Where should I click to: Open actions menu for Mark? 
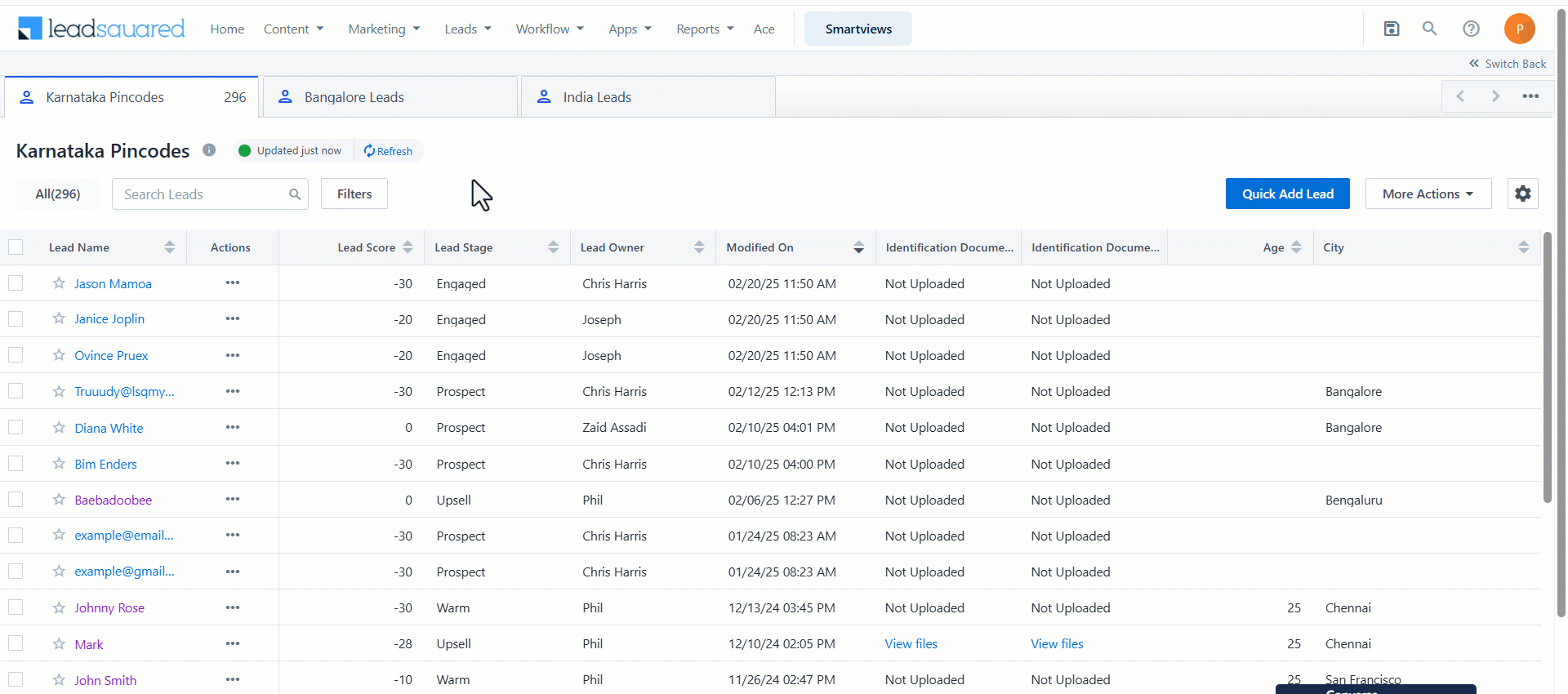[233, 643]
